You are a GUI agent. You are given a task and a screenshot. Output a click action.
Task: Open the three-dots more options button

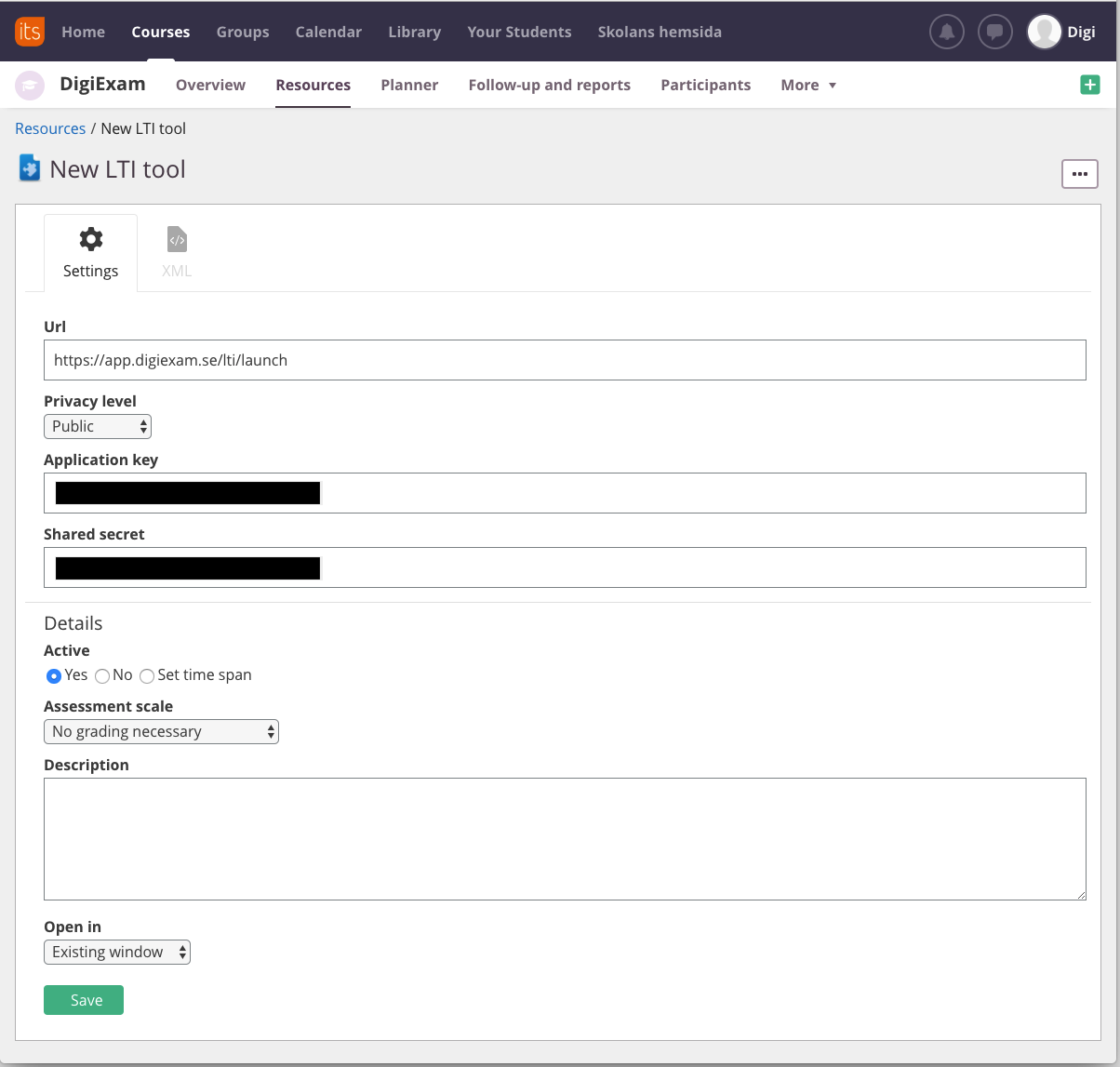1080,174
